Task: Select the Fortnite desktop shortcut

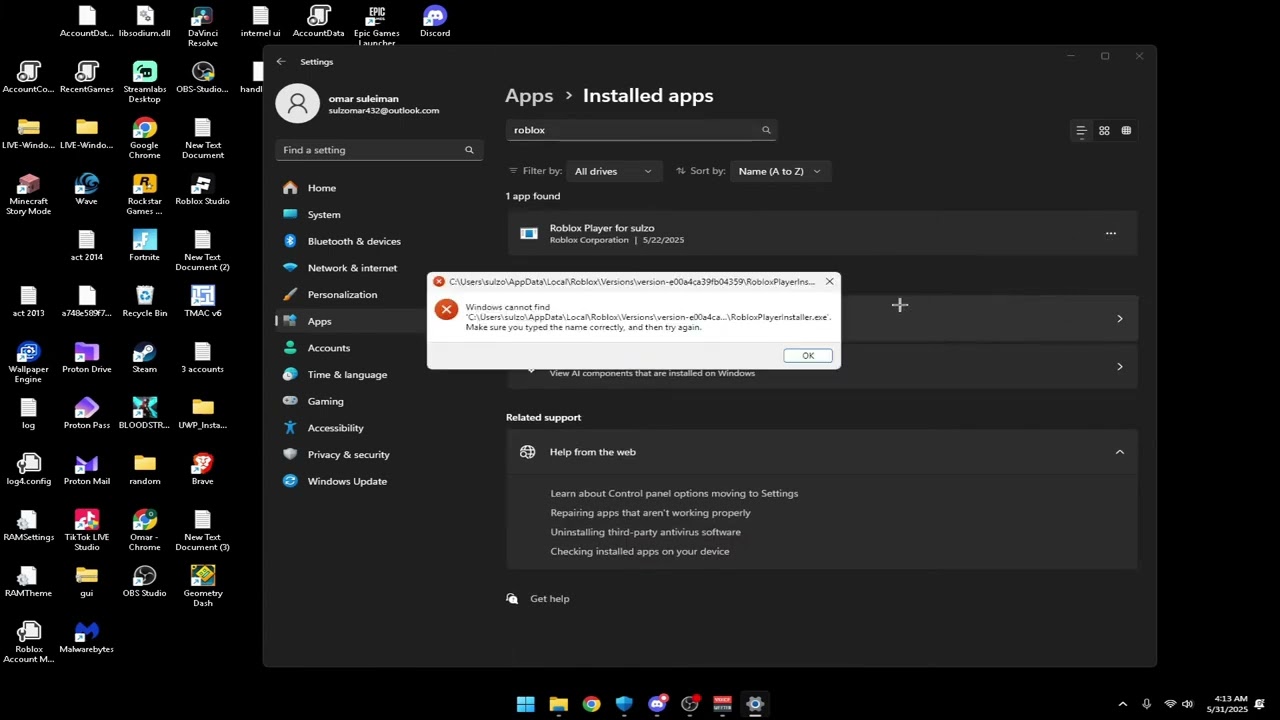Action: coord(145,246)
